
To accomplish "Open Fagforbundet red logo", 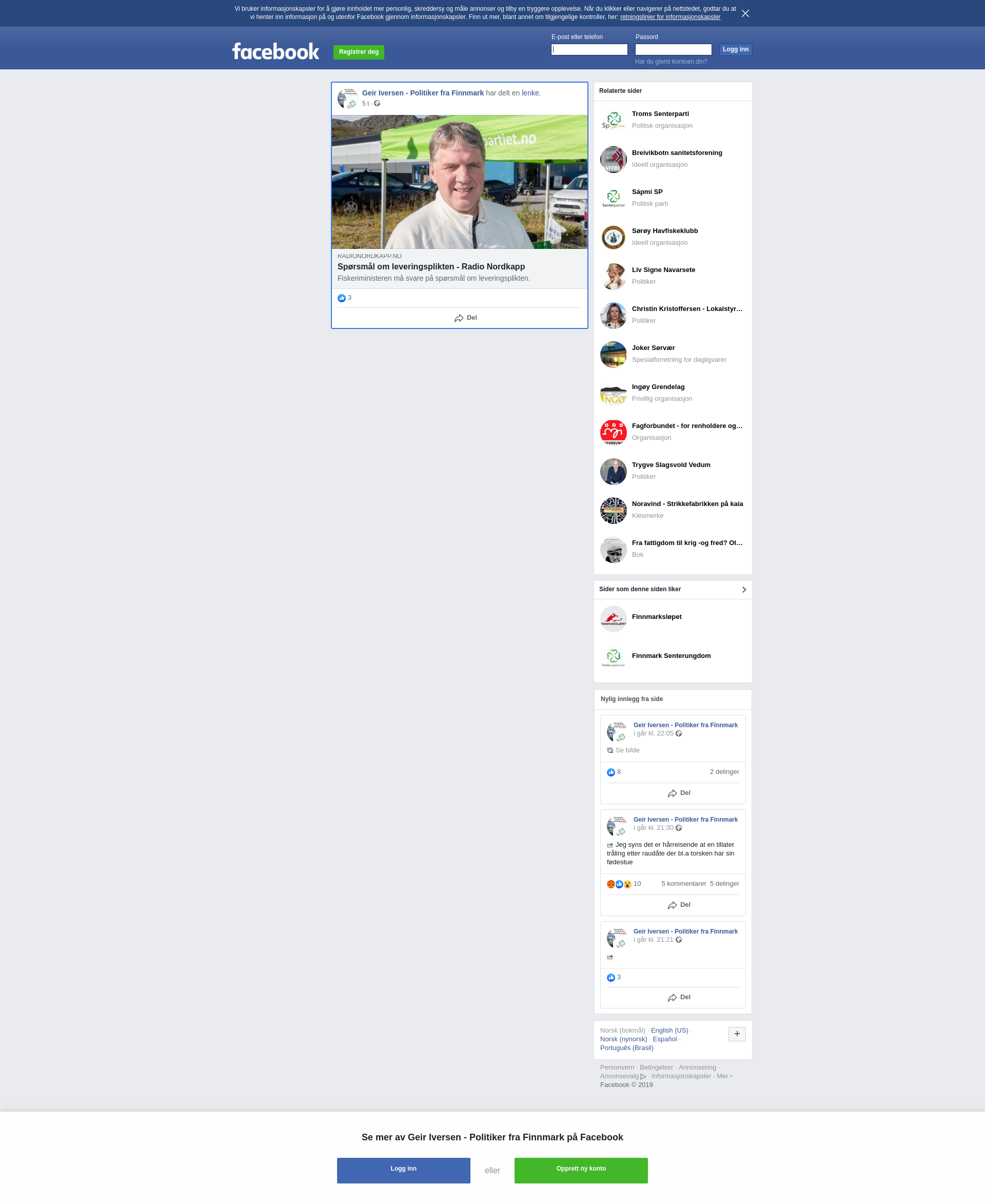I will click(614, 433).
